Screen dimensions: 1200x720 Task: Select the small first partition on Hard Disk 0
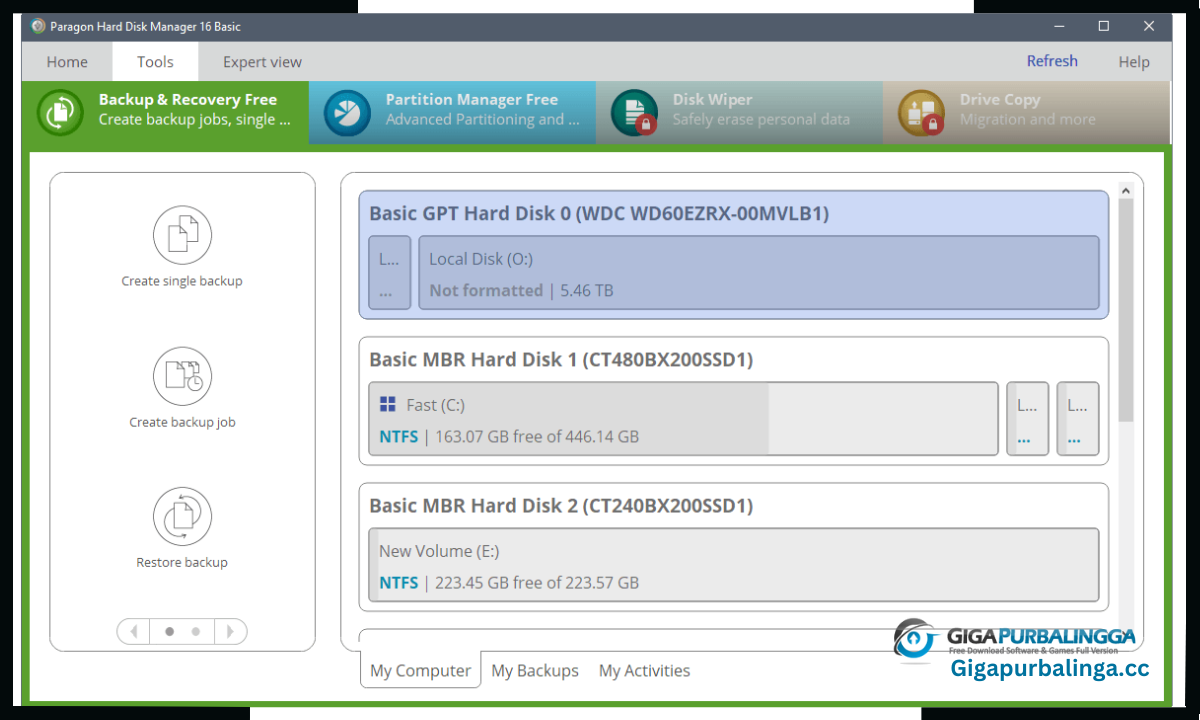point(390,273)
